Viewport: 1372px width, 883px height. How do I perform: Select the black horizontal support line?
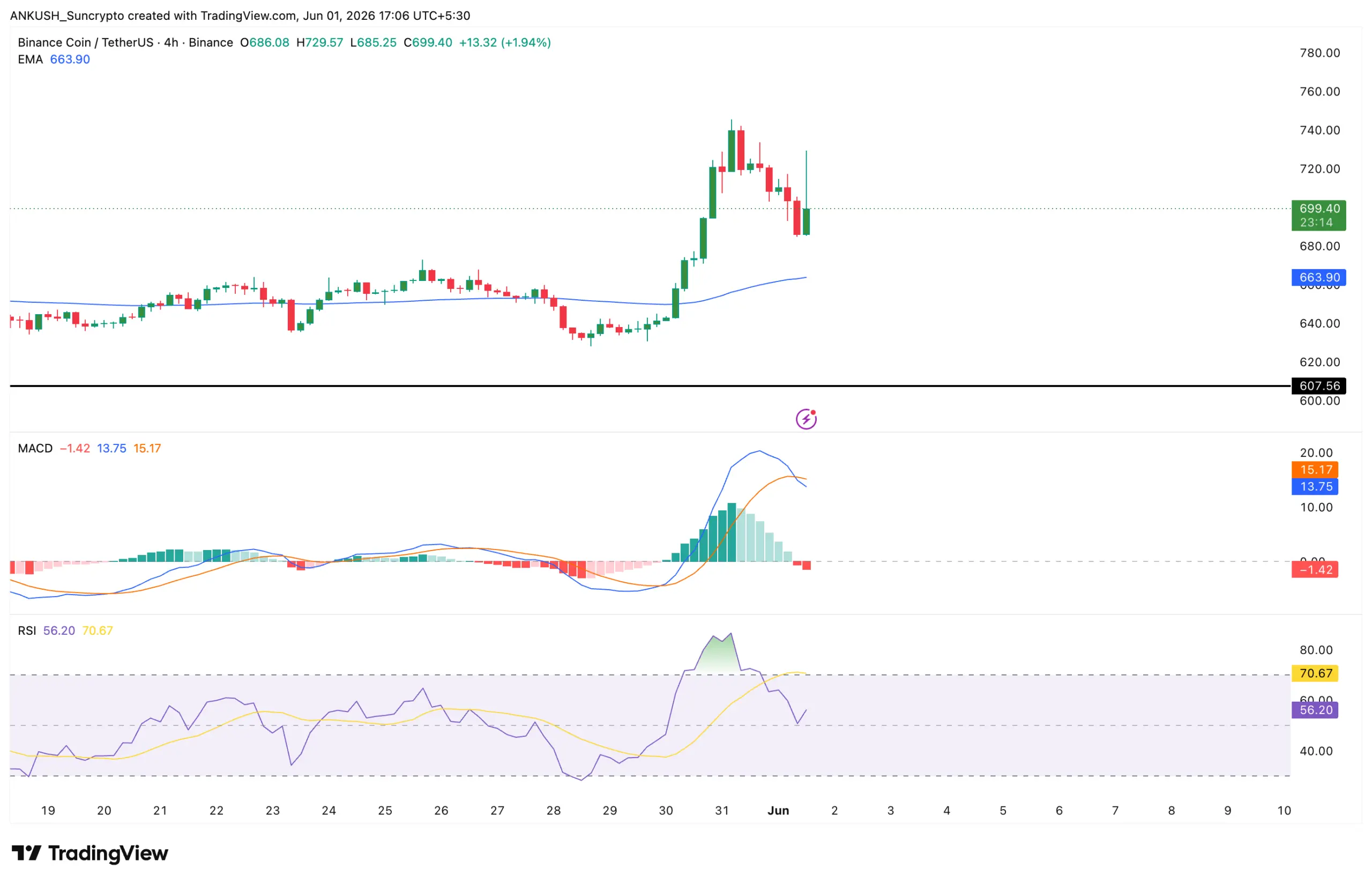pos(650,386)
